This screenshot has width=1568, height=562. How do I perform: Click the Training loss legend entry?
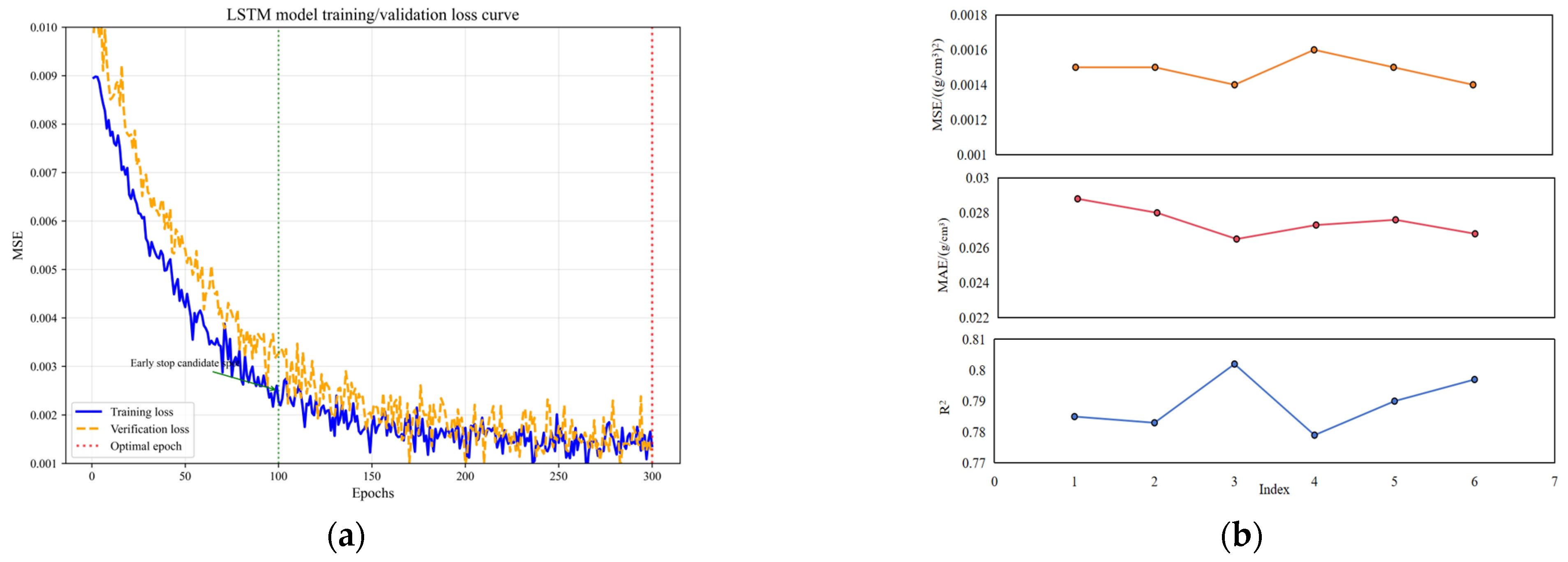pos(141,412)
